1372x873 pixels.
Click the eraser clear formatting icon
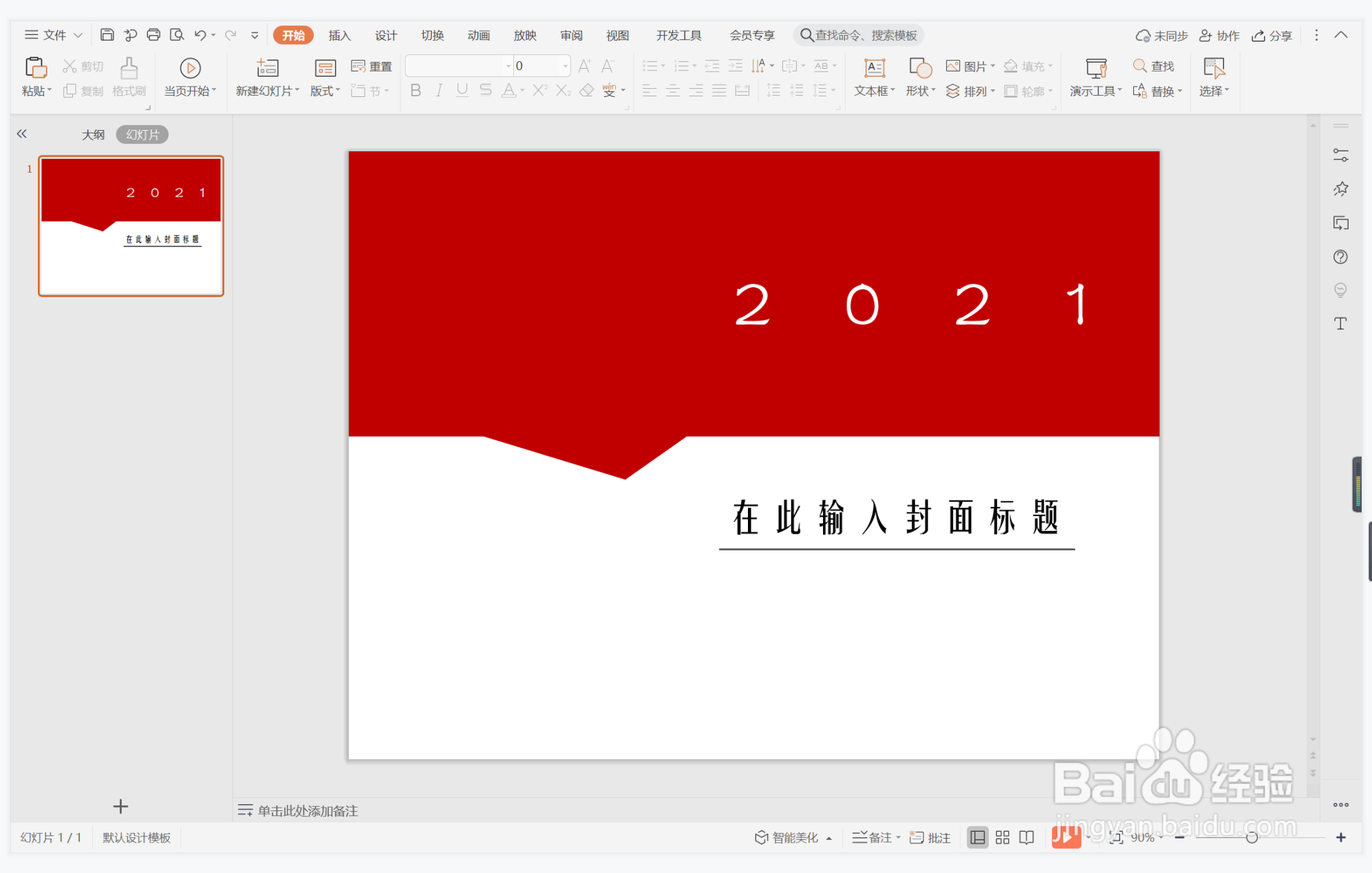tap(586, 91)
